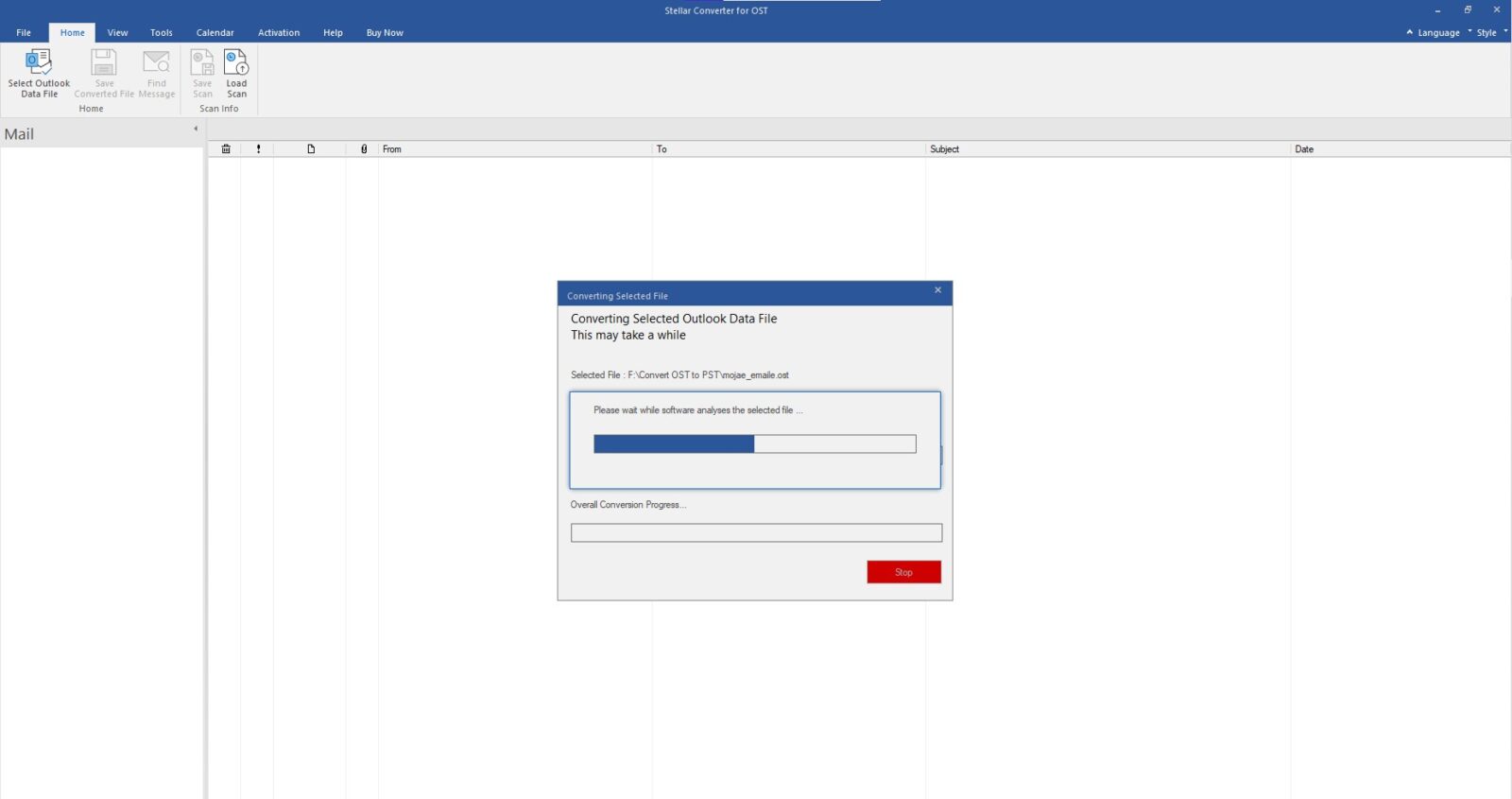Click the Mail pane heading

click(19, 134)
